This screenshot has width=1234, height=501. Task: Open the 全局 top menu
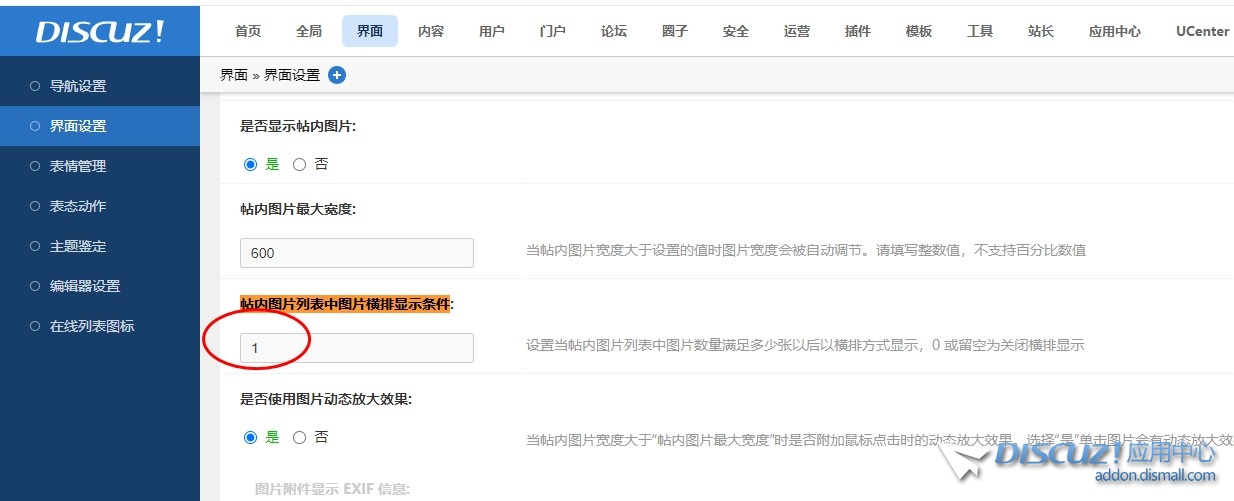309,31
